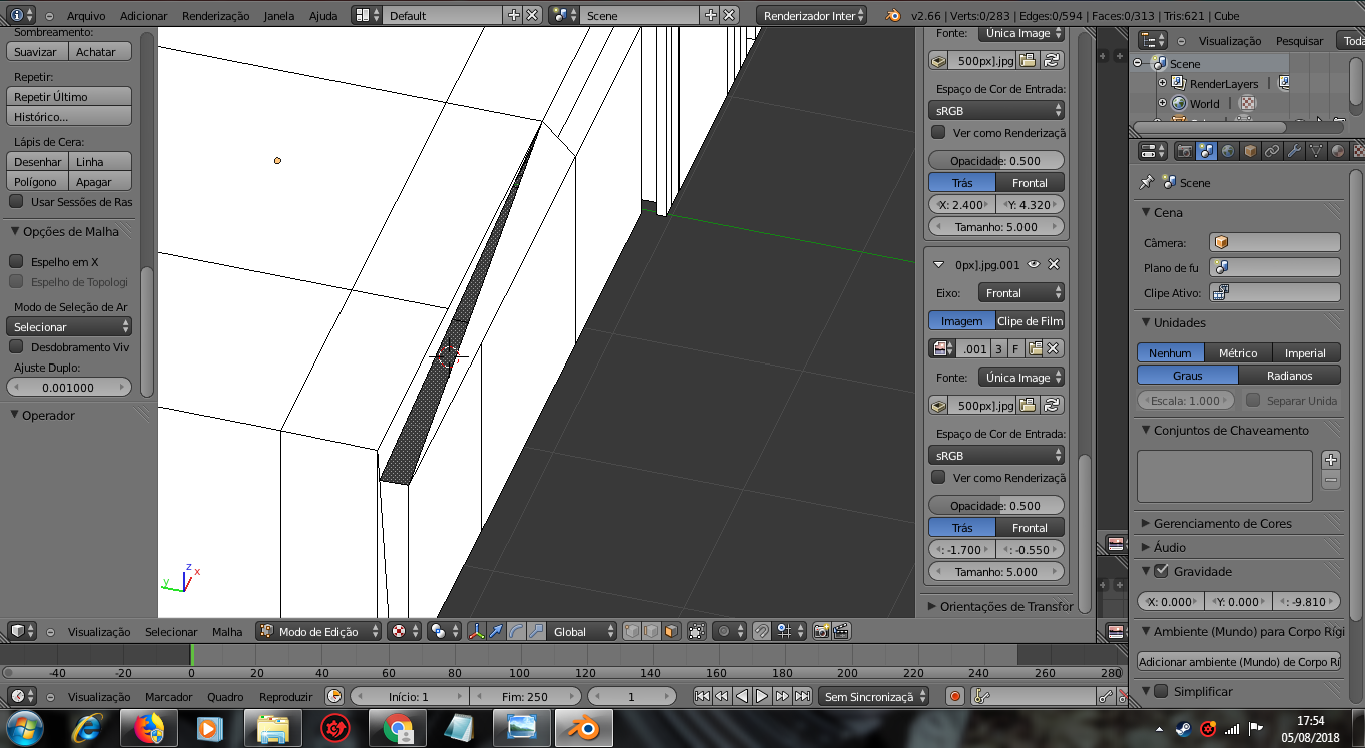Click the snap magnet icon
The height and width of the screenshot is (748, 1365).
[x=761, y=631]
